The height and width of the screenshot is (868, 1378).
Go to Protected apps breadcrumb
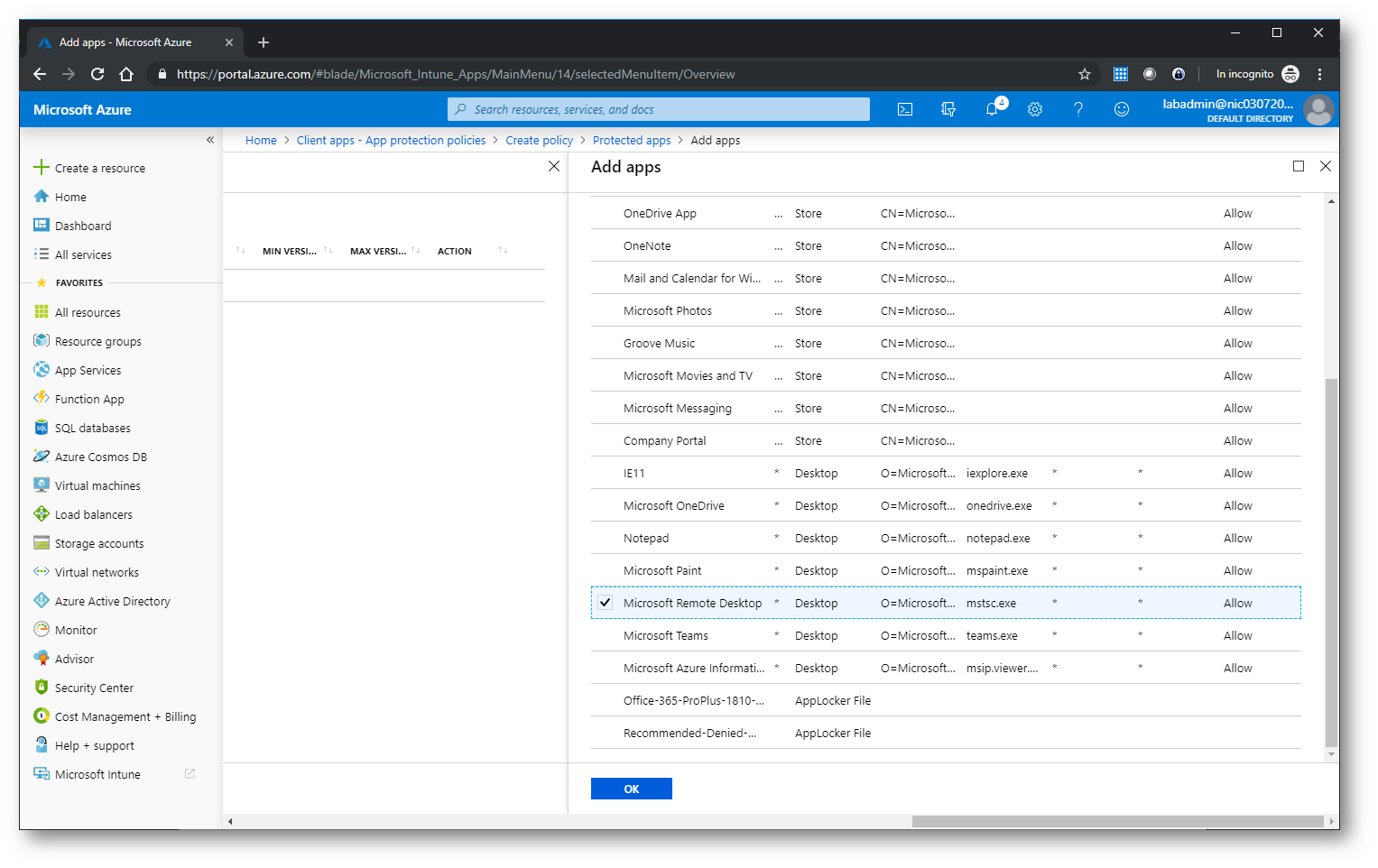click(x=632, y=140)
